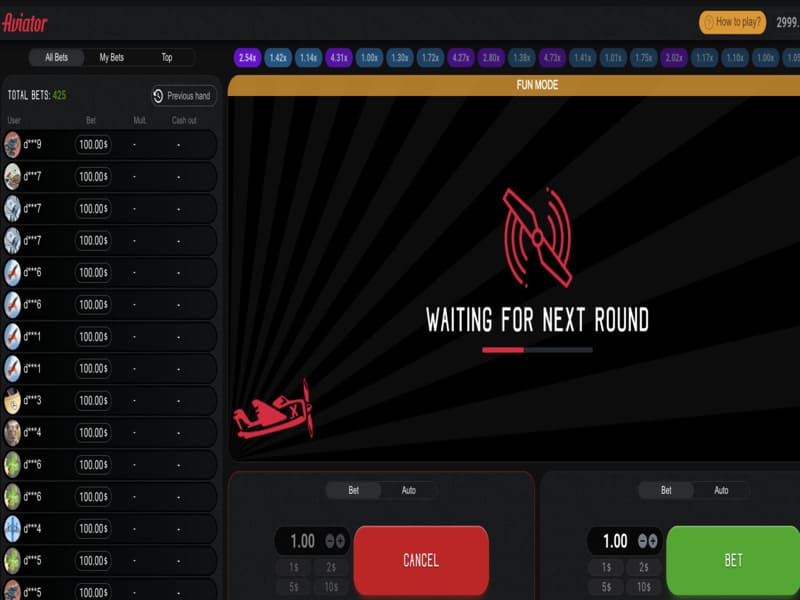Open the 1.10x round result
This screenshot has width=800, height=600.
735,58
